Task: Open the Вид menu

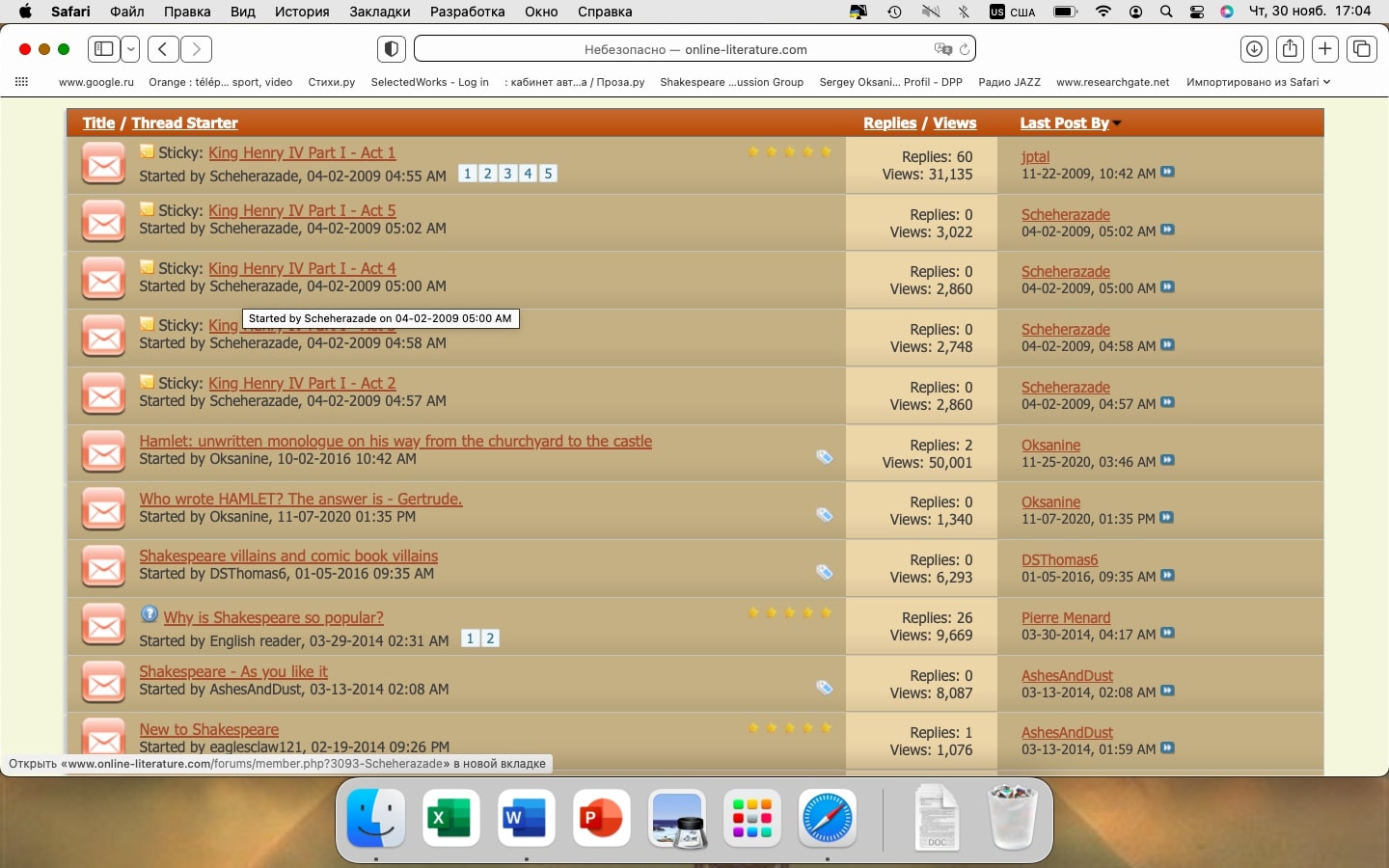Action: 243,12
